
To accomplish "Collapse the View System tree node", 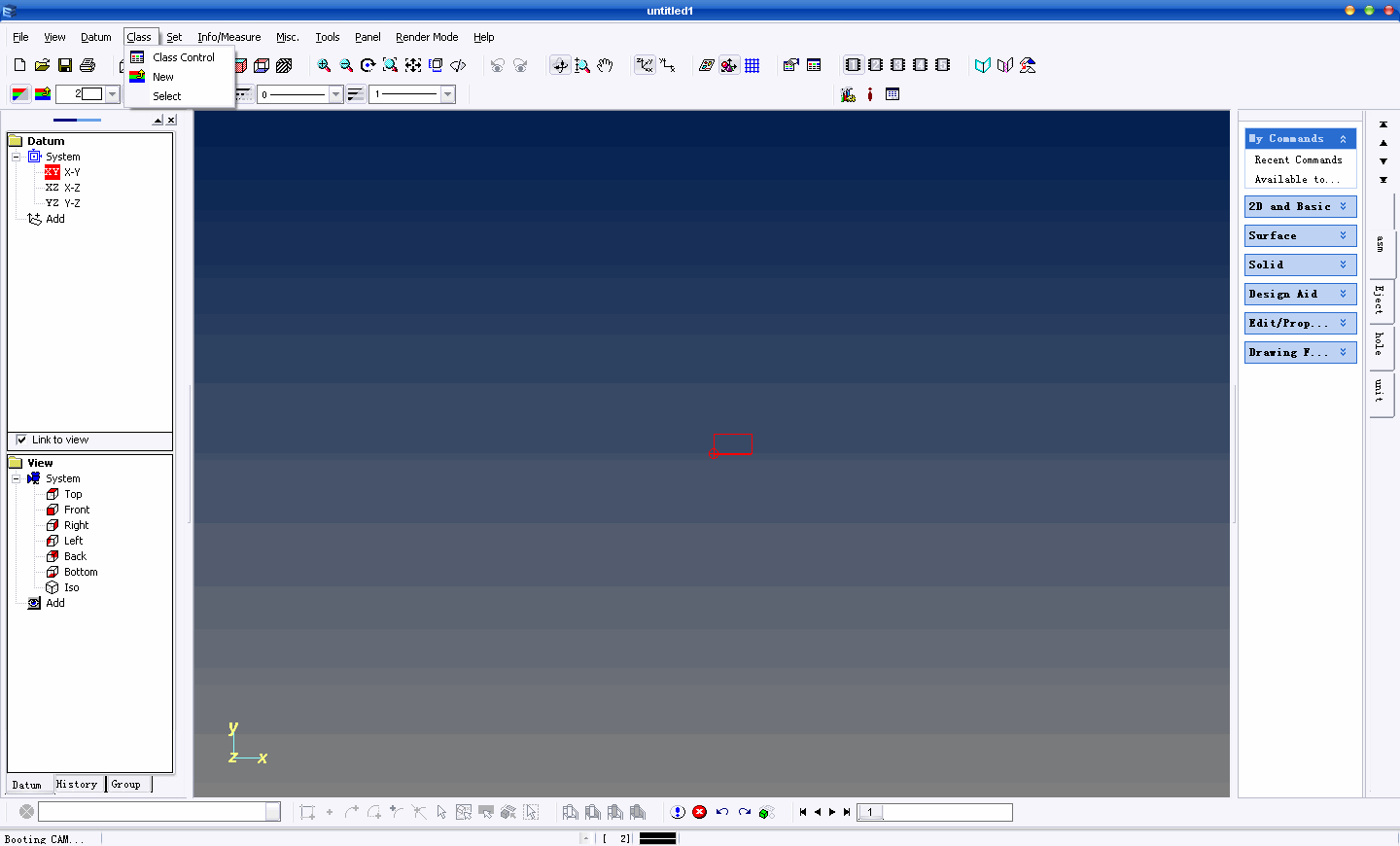I will pos(16,478).
